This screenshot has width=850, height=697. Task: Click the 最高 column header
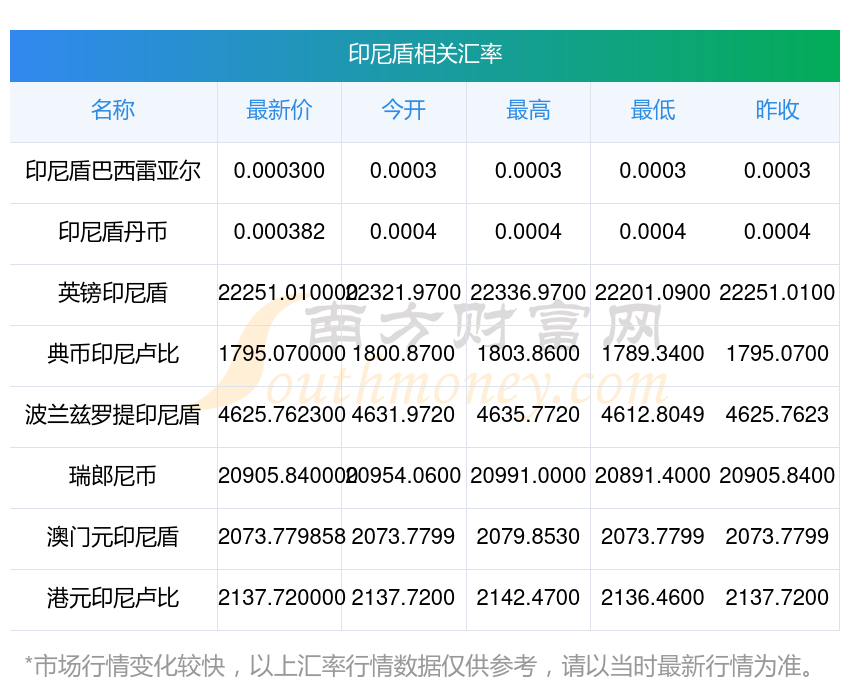pyautogui.click(x=528, y=110)
